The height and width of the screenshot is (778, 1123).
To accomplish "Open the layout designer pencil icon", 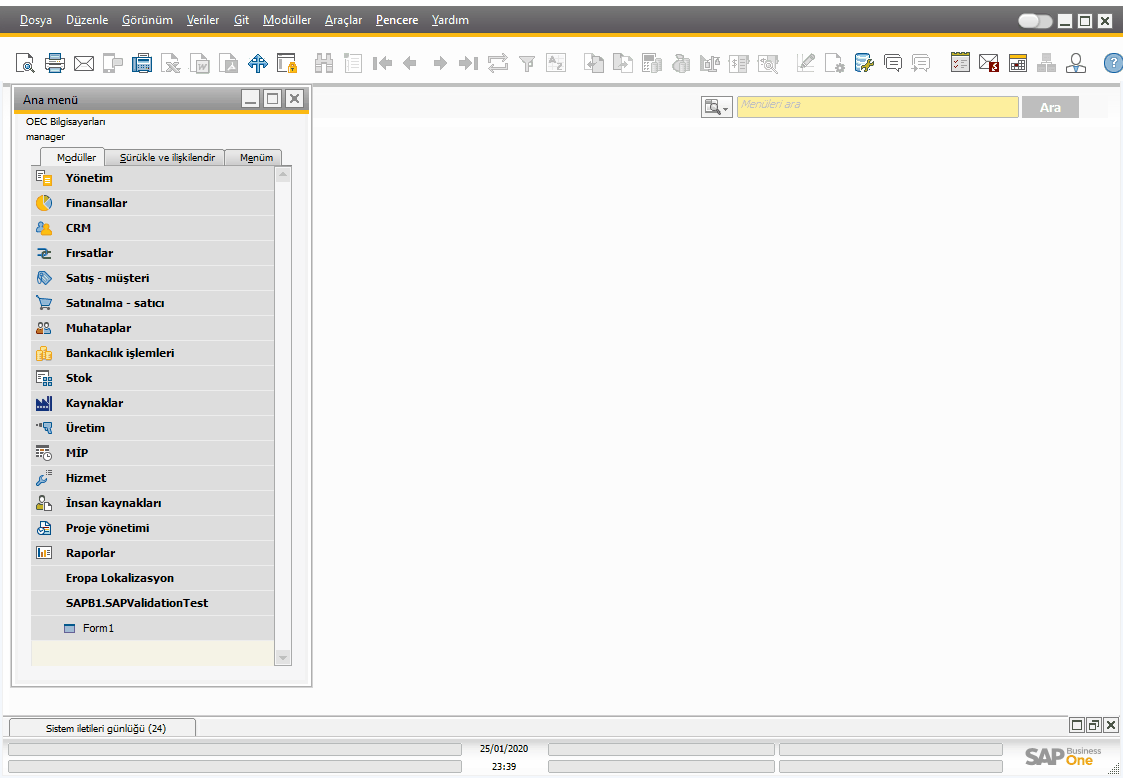I will click(806, 63).
